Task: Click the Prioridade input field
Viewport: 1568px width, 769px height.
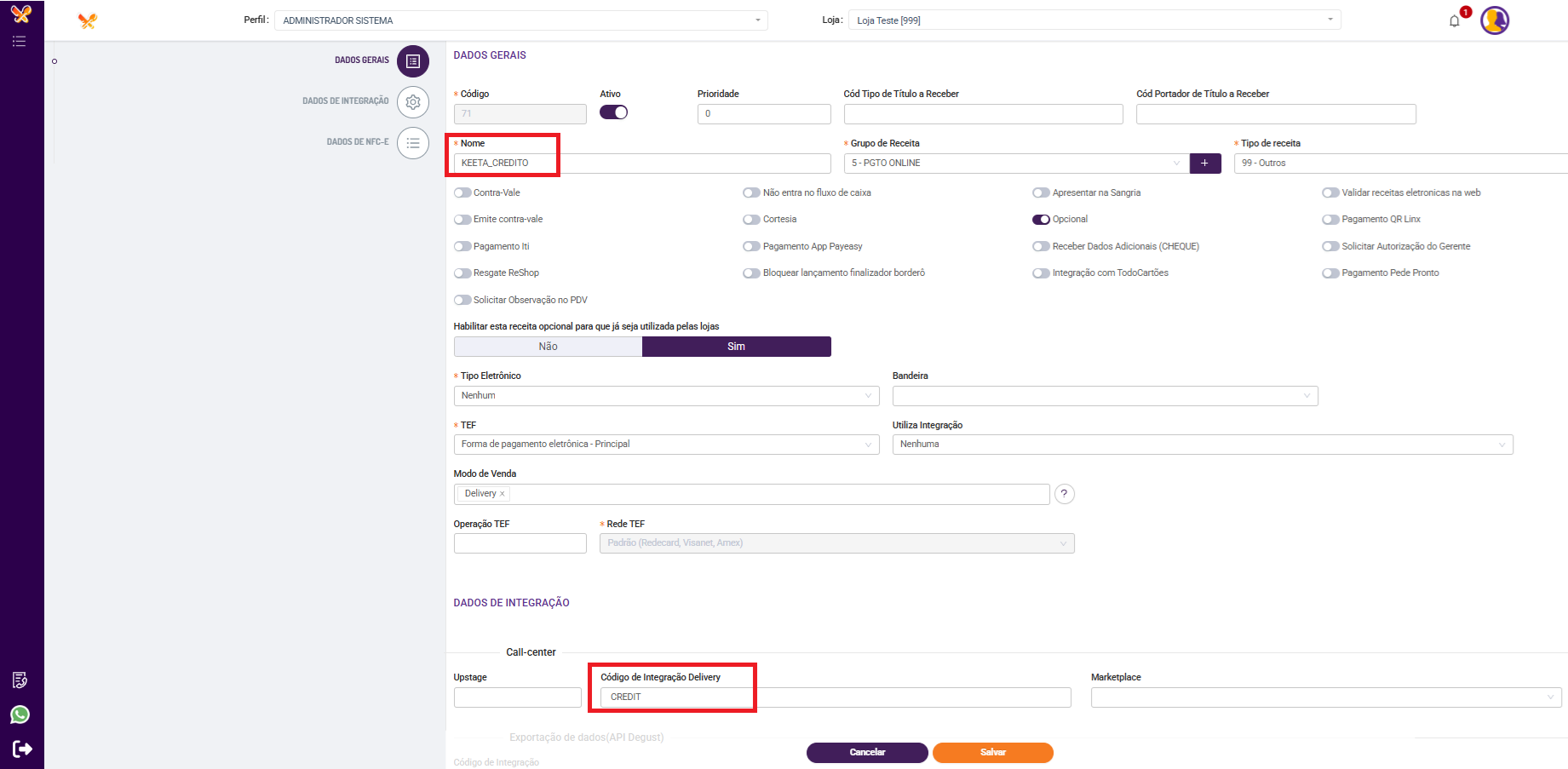Action: coord(763,114)
